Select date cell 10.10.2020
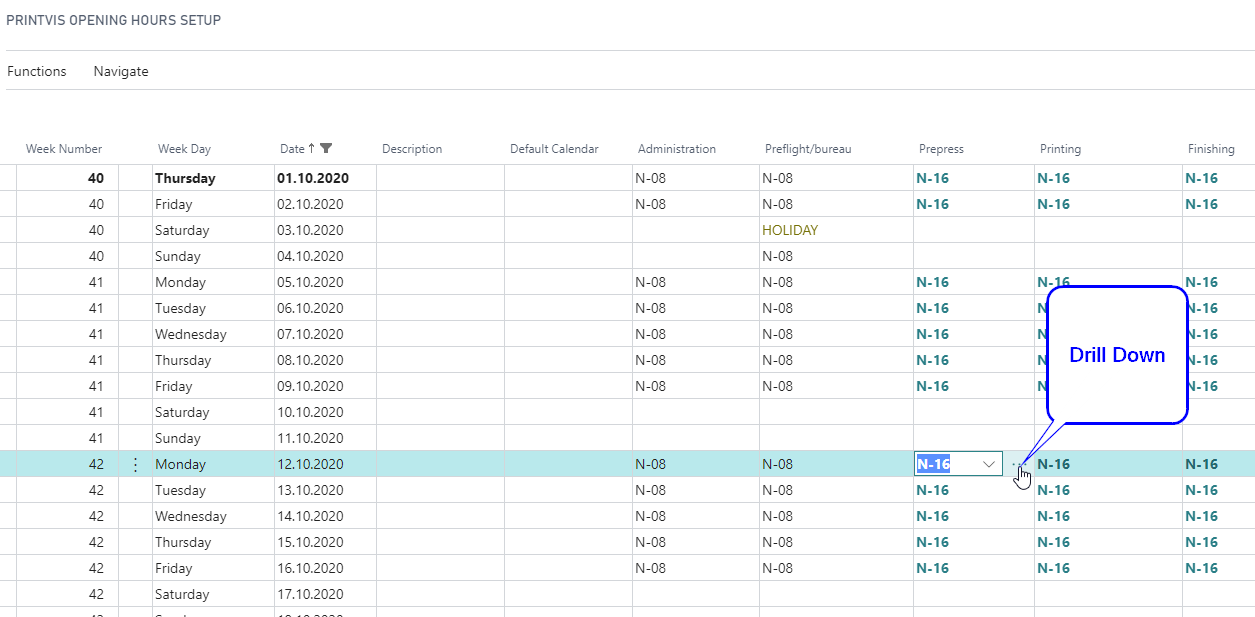The height and width of the screenshot is (617, 1255). tap(310, 412)
